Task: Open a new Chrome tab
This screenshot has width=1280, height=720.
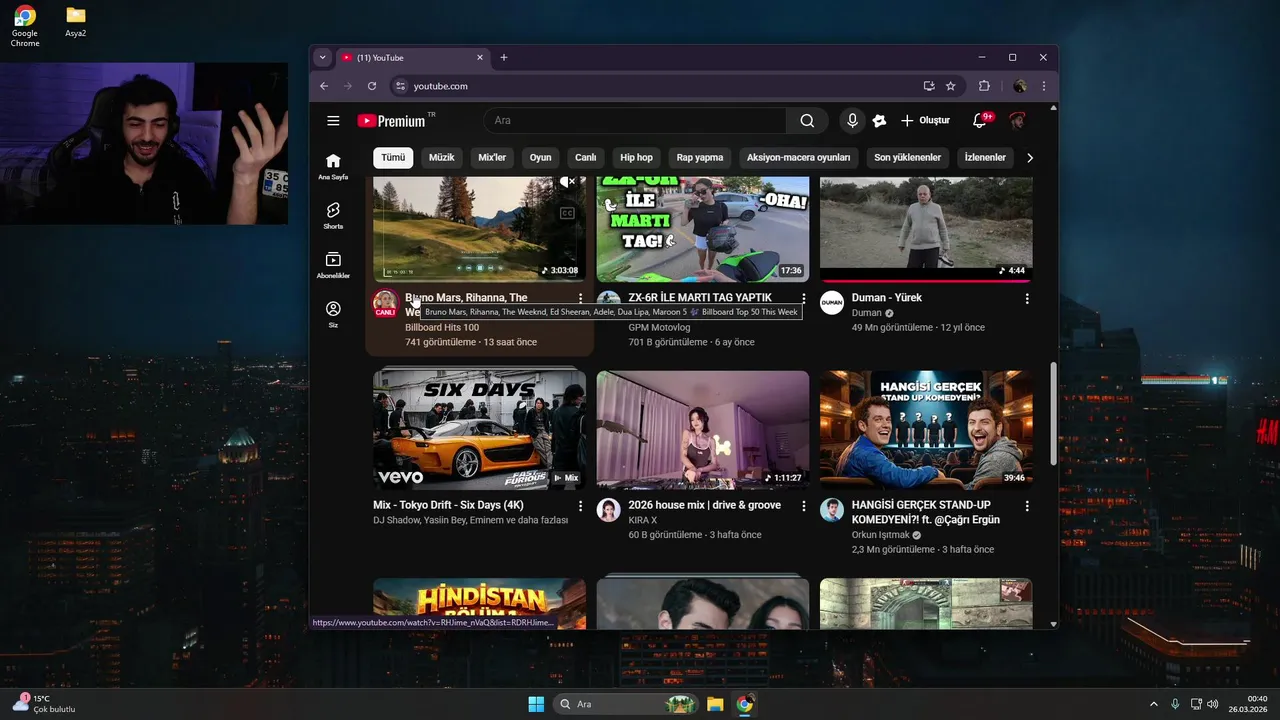Action: click(504, 58)
